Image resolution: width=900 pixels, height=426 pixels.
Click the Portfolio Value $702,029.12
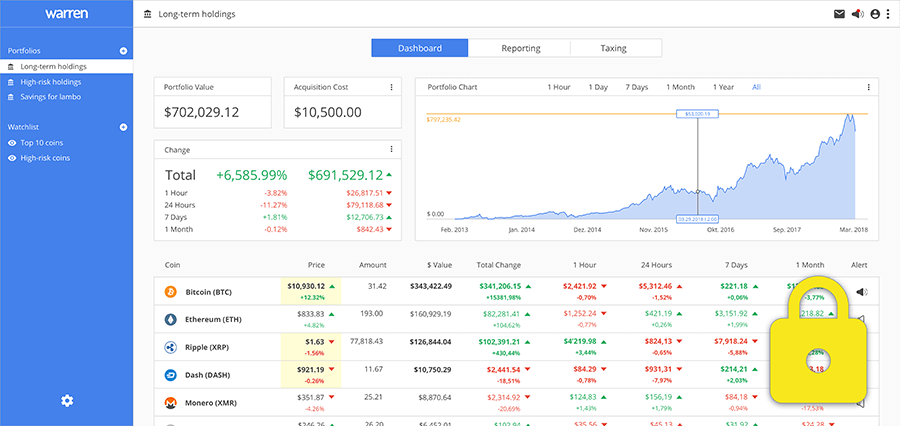(x=201, y=113)
